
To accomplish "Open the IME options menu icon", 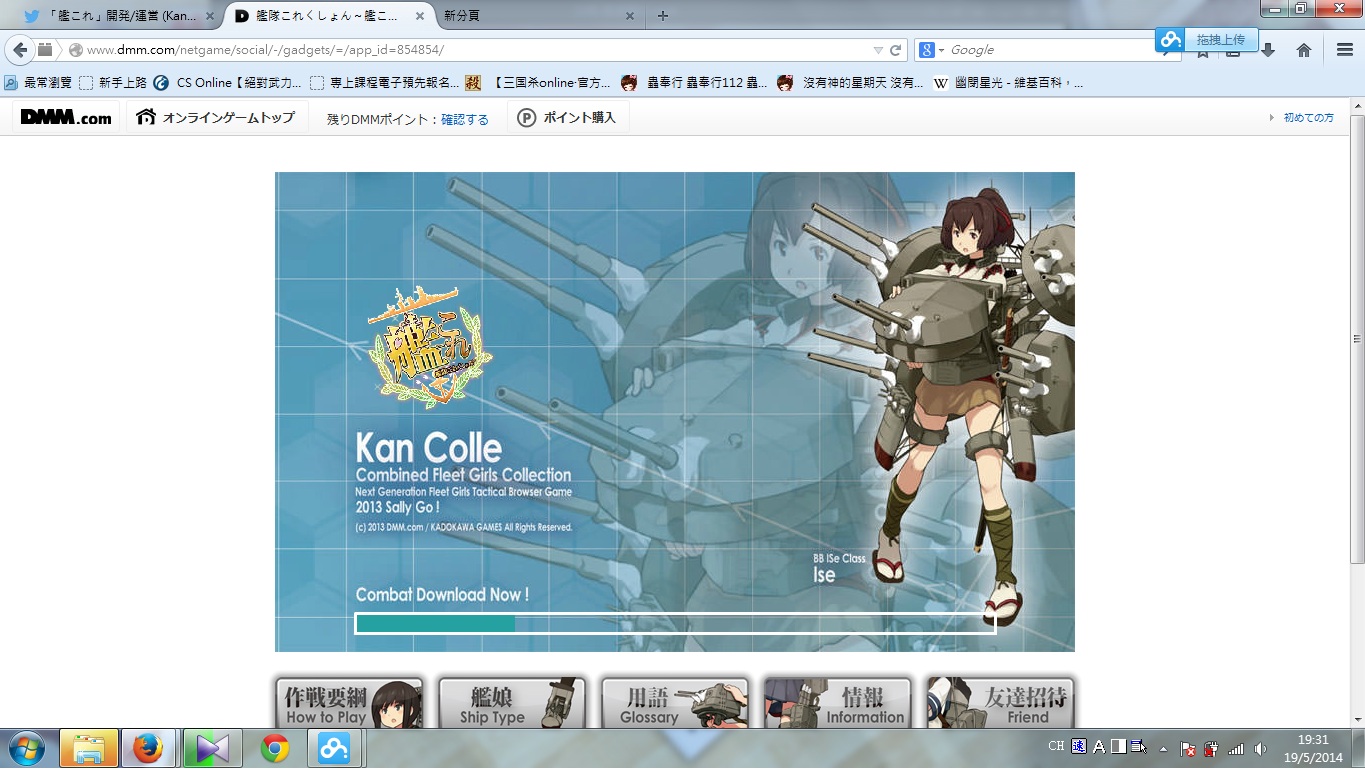I will click(1138, 746).
